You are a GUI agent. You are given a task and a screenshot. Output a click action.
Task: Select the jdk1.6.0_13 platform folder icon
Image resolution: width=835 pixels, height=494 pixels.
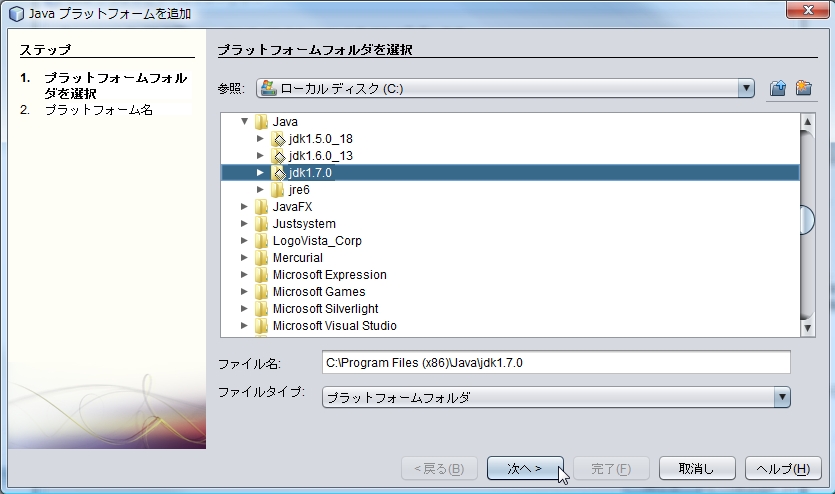pos(278,156)
